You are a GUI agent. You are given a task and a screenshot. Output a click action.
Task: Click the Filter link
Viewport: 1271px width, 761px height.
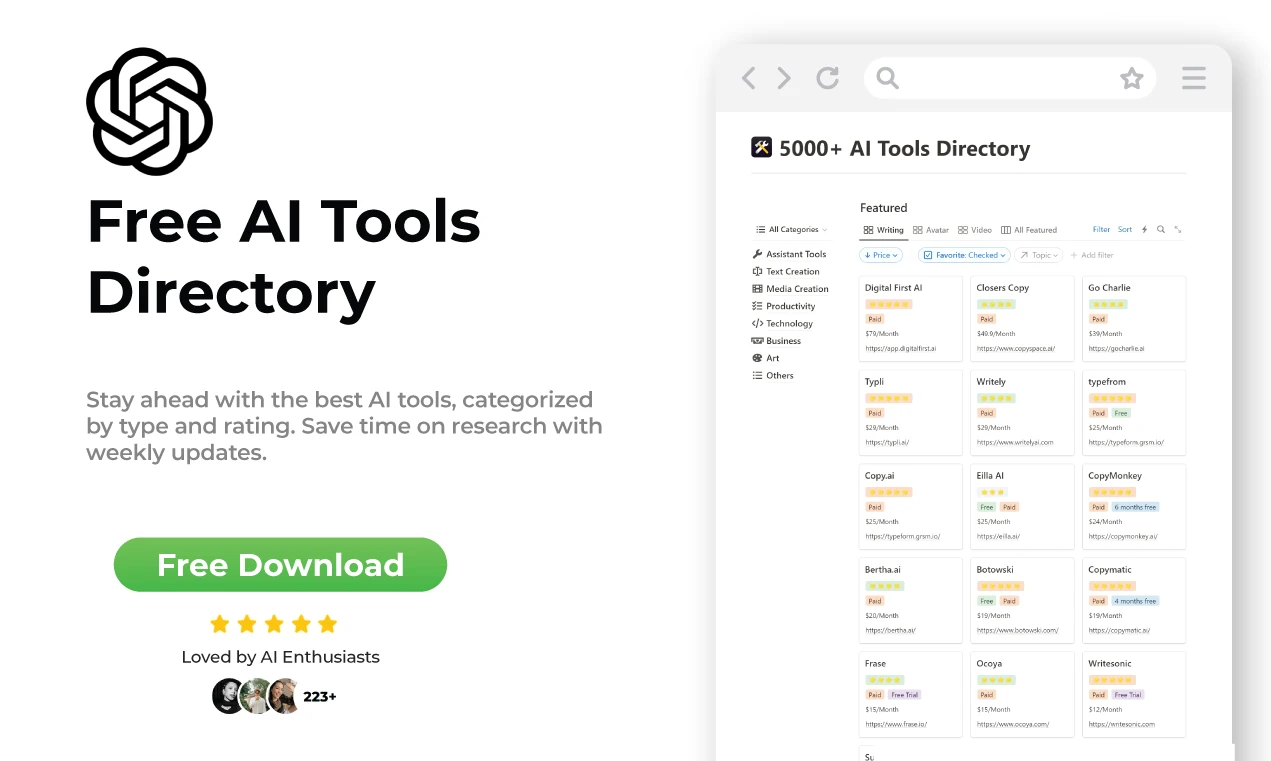(x=1101, y=229)
